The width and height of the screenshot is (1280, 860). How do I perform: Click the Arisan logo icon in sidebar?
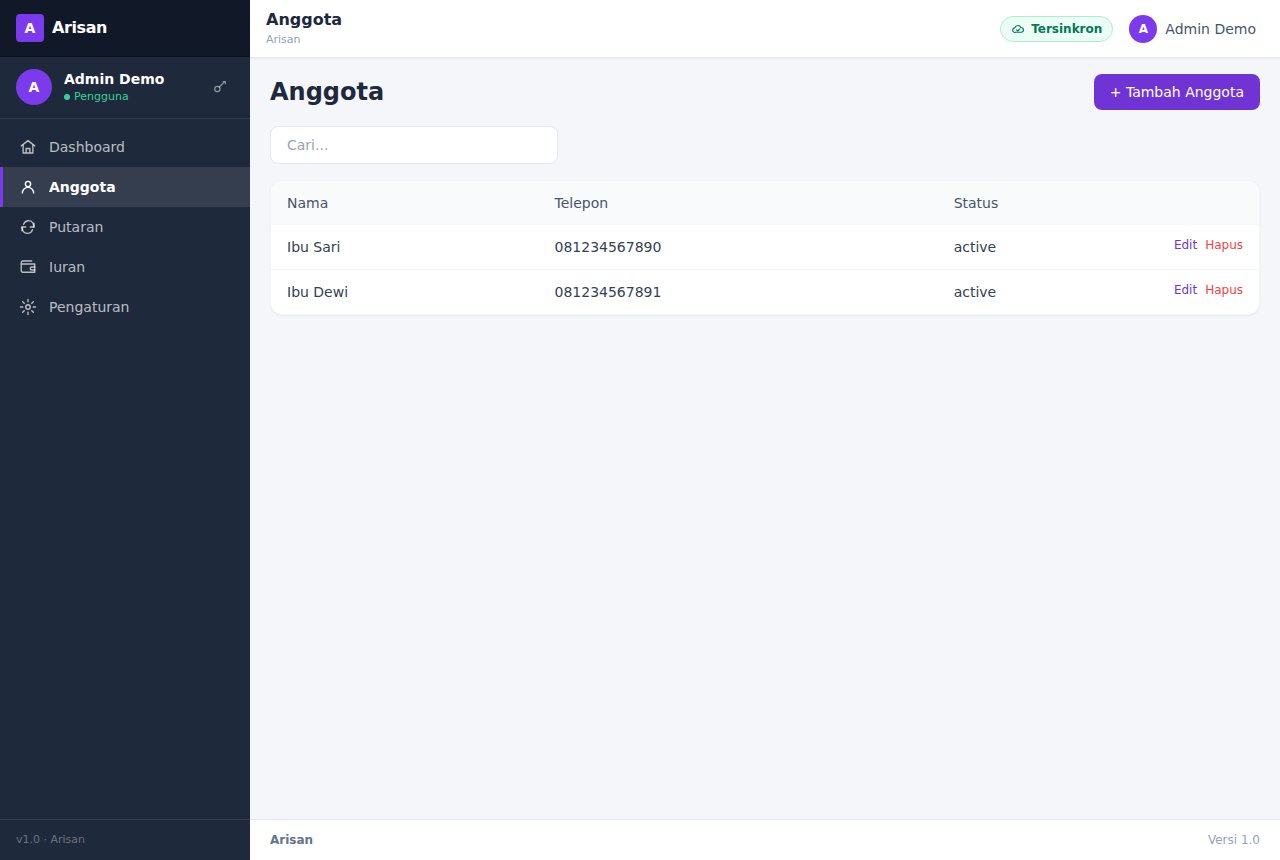30,28
